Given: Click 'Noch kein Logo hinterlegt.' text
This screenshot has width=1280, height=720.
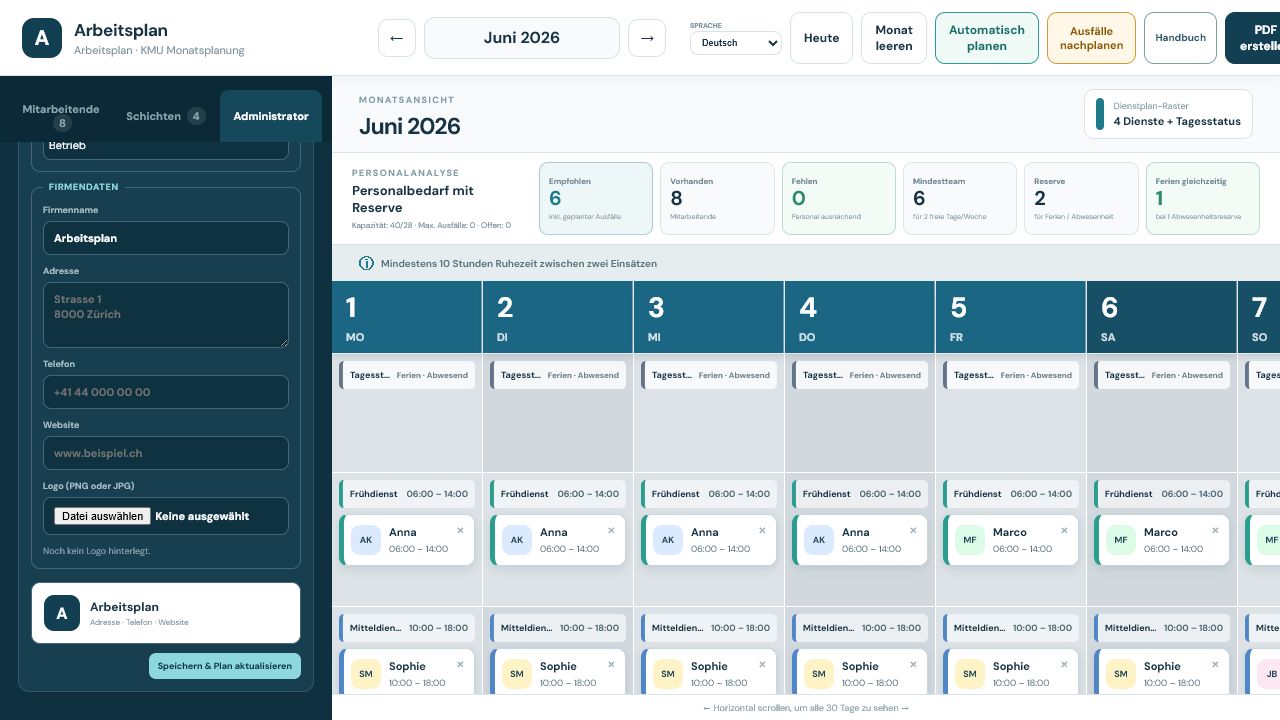Looking at the screenshot, I should [97, 551].
